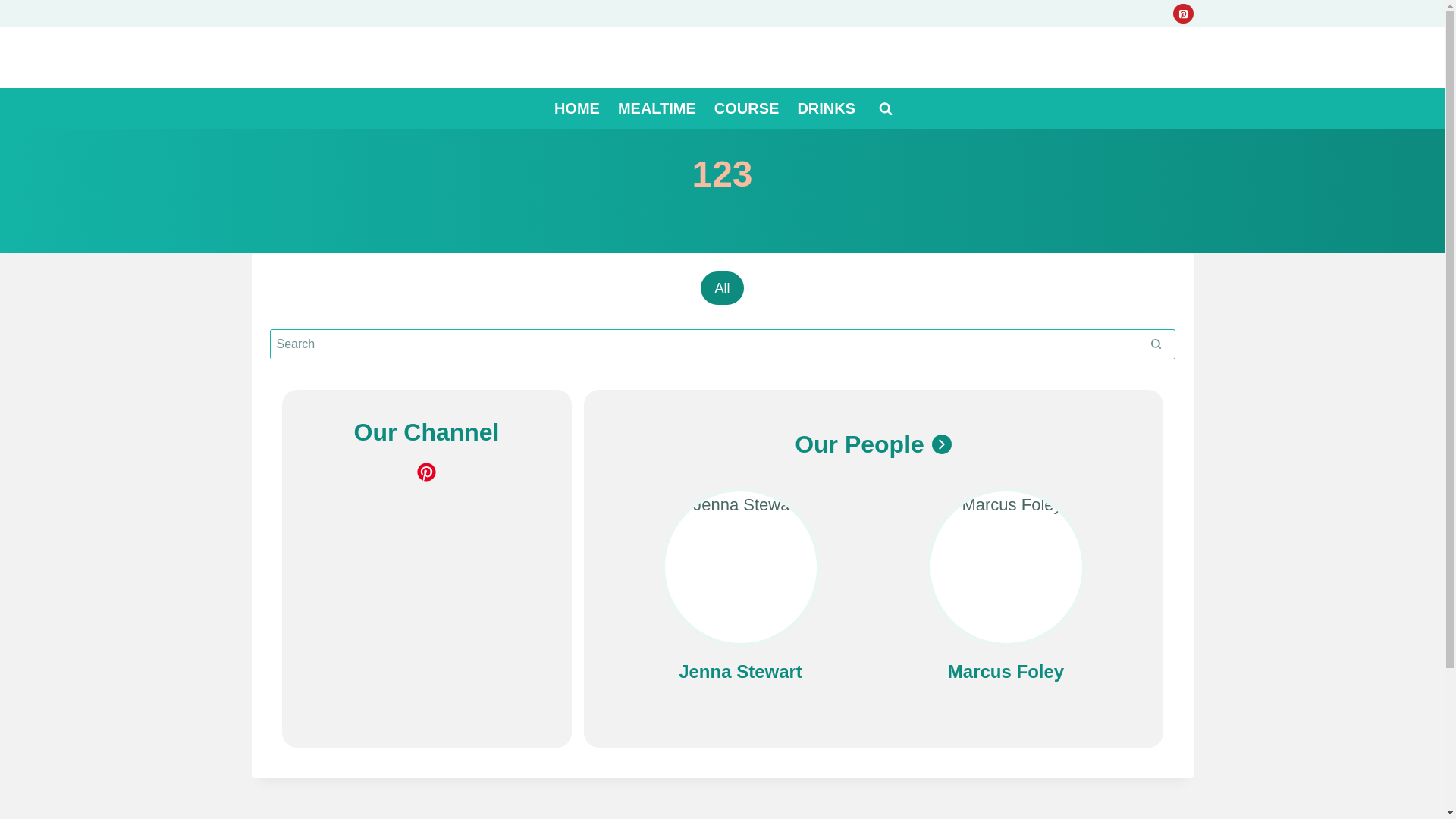Open the MEALTIME menu
The image size is (1456, 819).
point(657,108)
